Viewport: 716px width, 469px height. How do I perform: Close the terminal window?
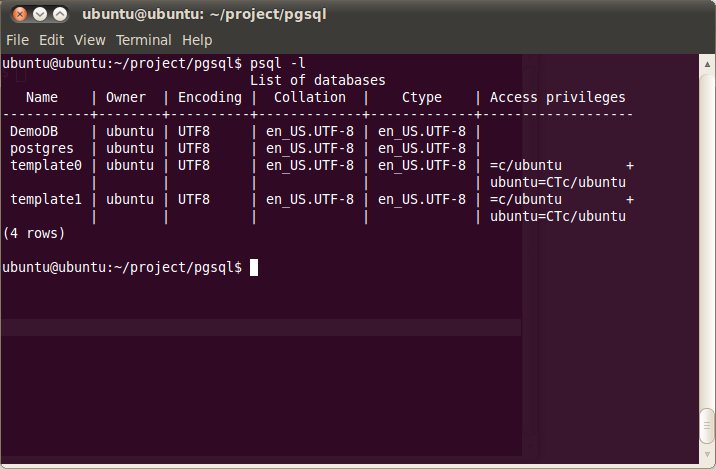pos(18,15)
